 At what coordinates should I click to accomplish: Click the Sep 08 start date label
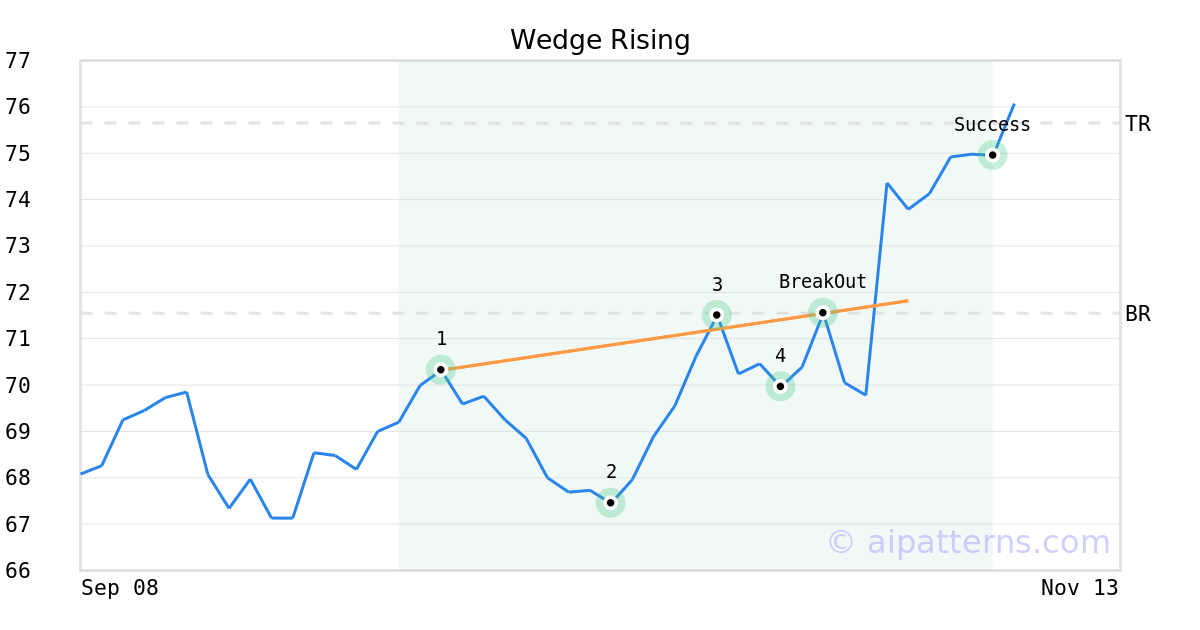tap(120, 588)
